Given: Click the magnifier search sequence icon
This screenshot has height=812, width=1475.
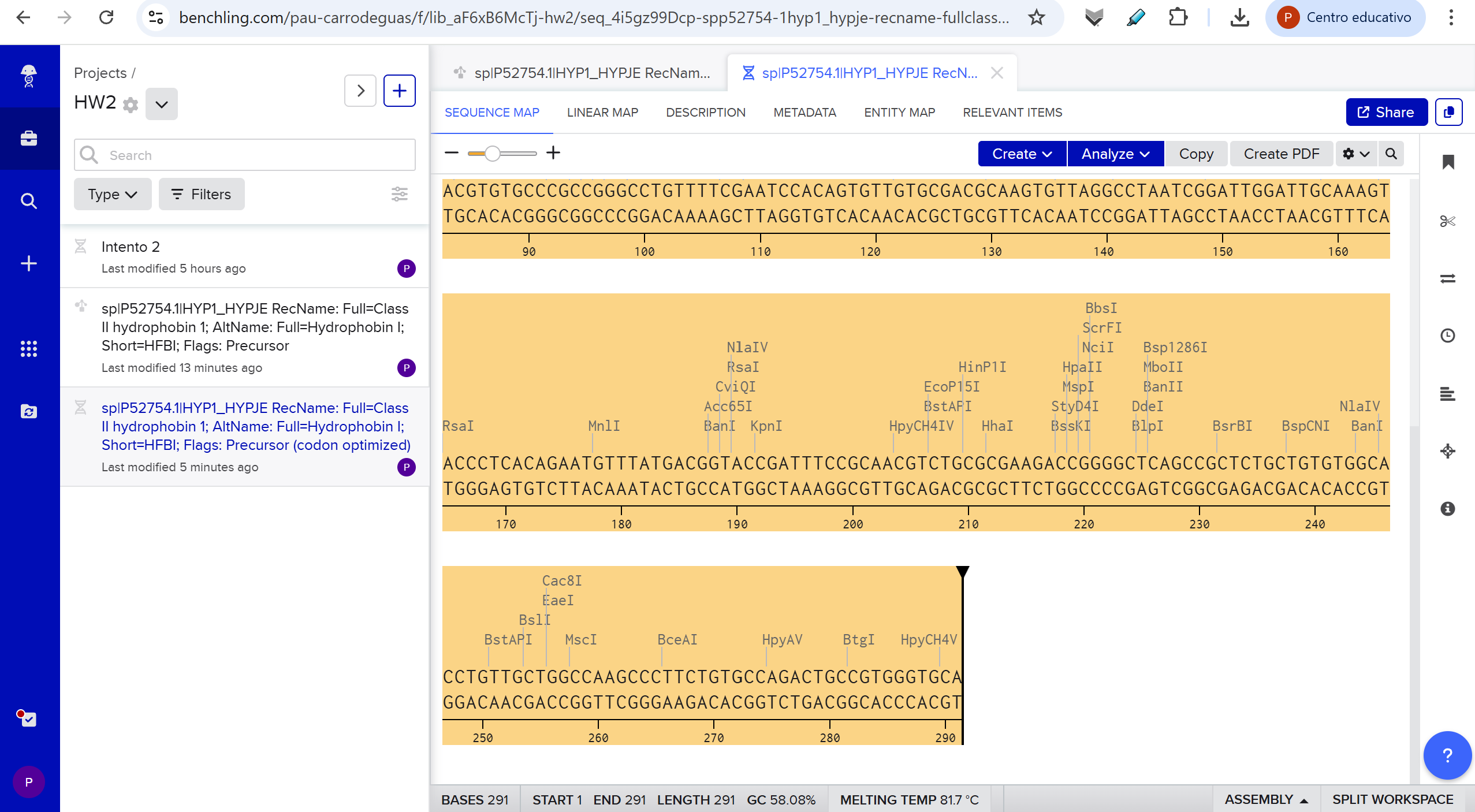Looking at the screenshot, I should pyautogui.click(x=1391, y=154).
